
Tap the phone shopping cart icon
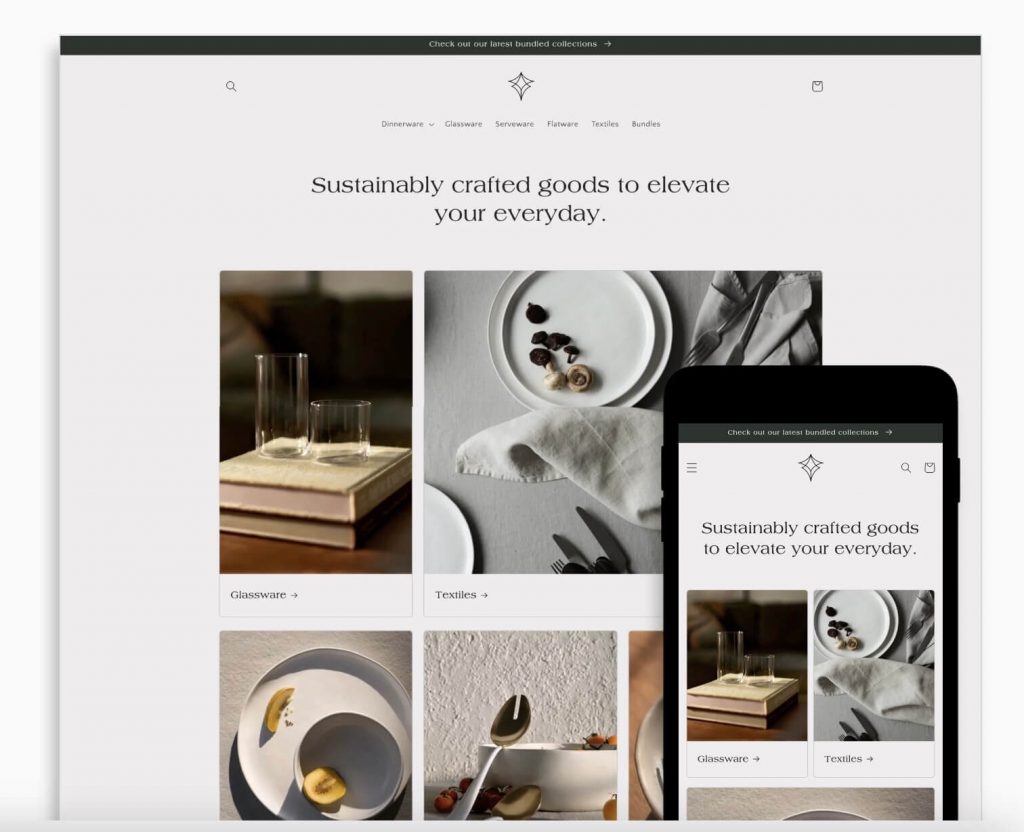tap(929, 468)
